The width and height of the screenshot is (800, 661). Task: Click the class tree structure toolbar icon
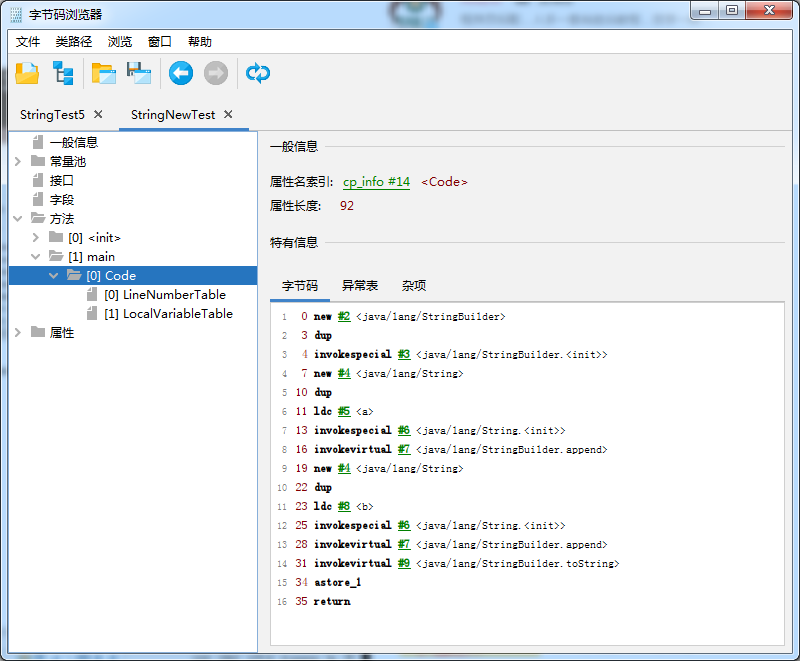pyautogui.click(x=64, y=73)
